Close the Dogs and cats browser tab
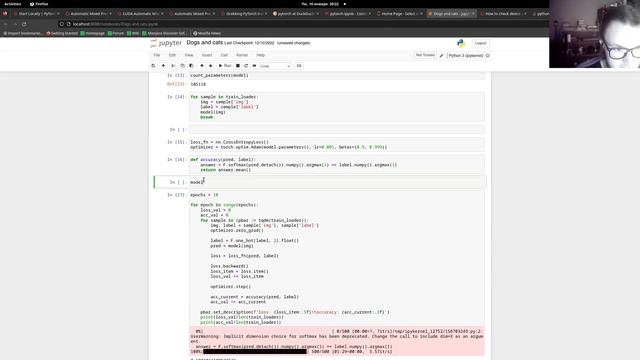 click(x=473, y=13)
